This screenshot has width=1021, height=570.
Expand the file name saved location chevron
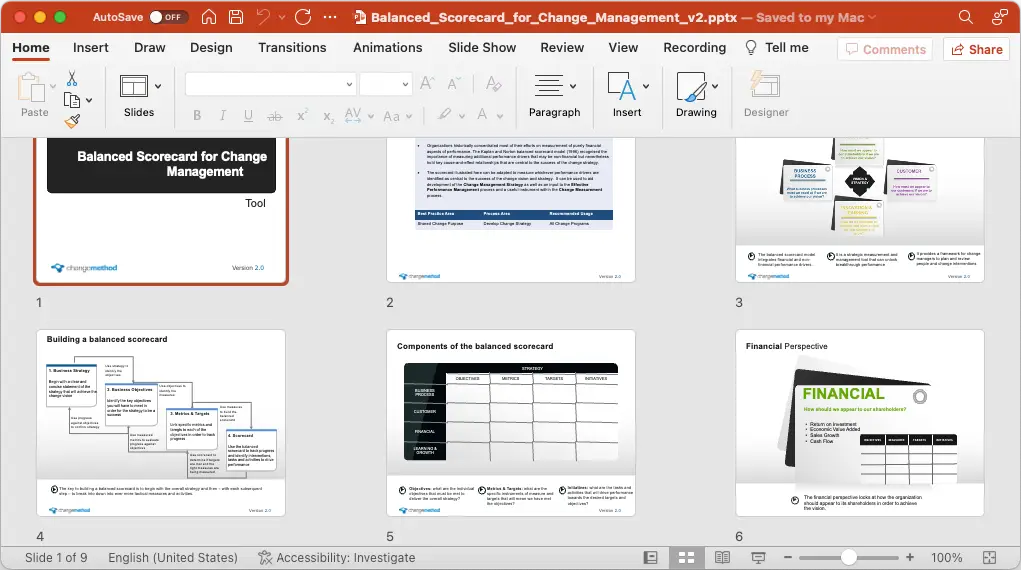(x=873, y=18)
